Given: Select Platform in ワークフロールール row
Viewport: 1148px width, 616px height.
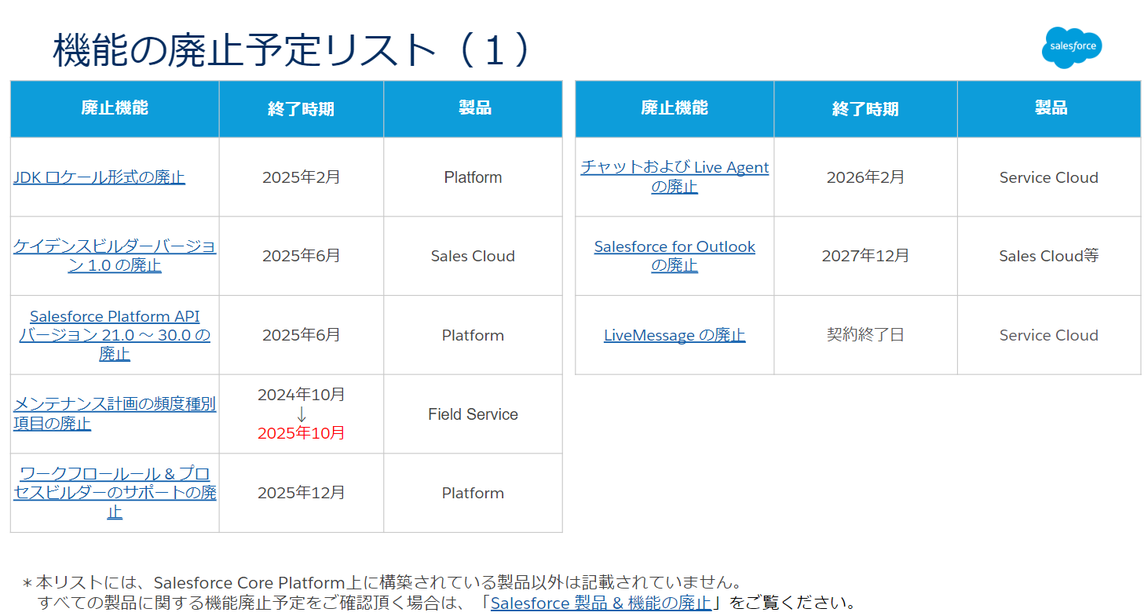Looking at the screenshot, I should click(473, 493).
